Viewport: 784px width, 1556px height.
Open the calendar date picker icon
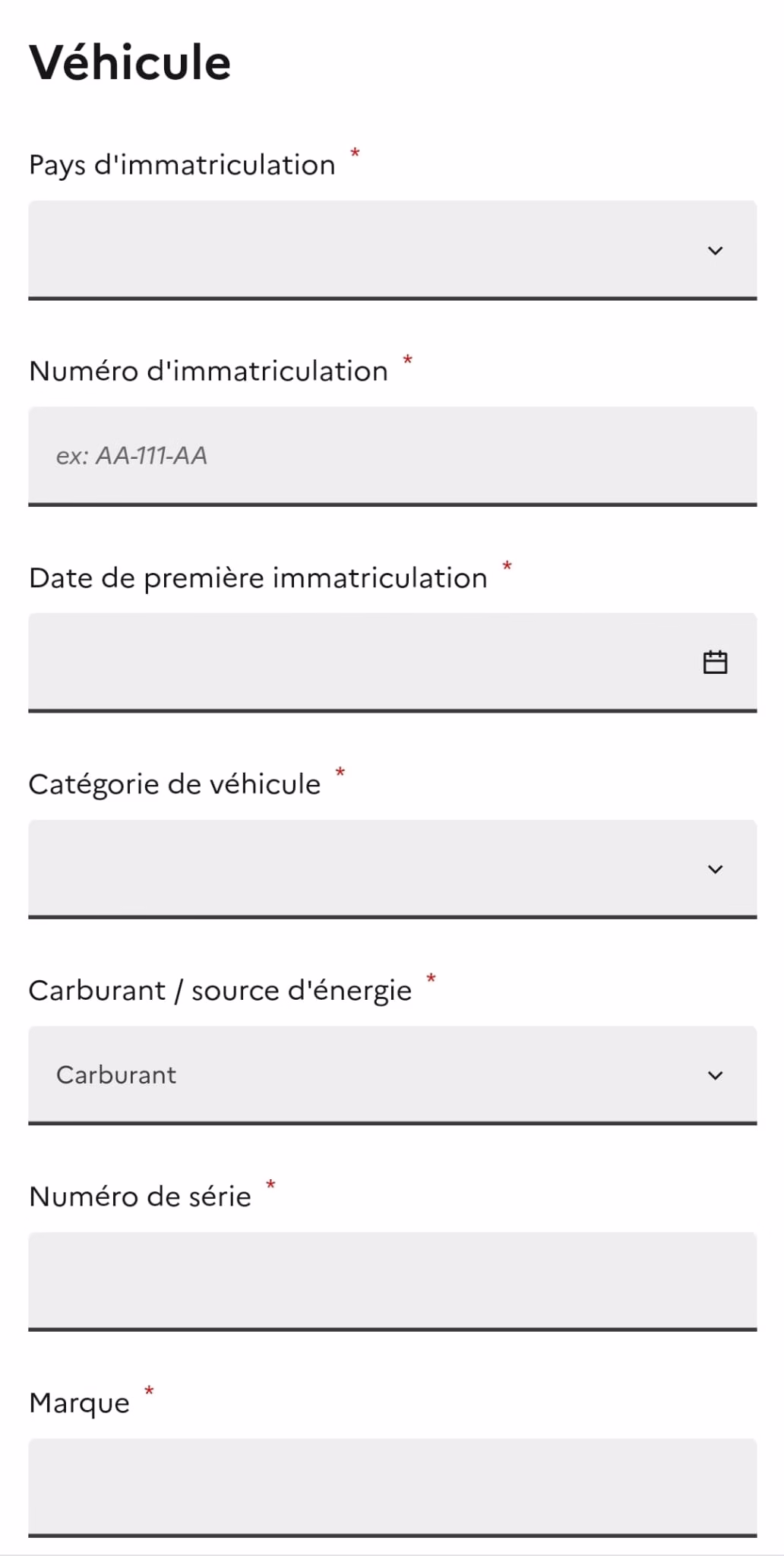pyautogui.click(x=715, y=663)
